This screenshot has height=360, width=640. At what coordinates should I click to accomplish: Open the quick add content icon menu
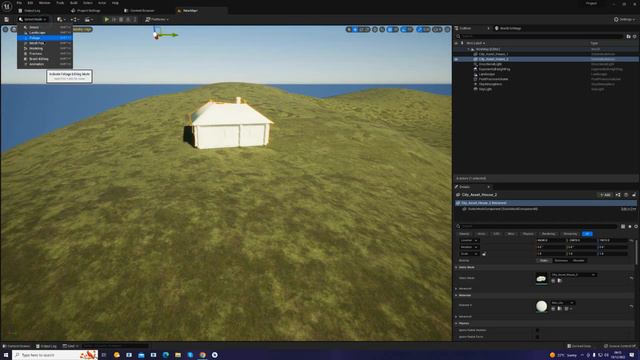click(61, 19)
